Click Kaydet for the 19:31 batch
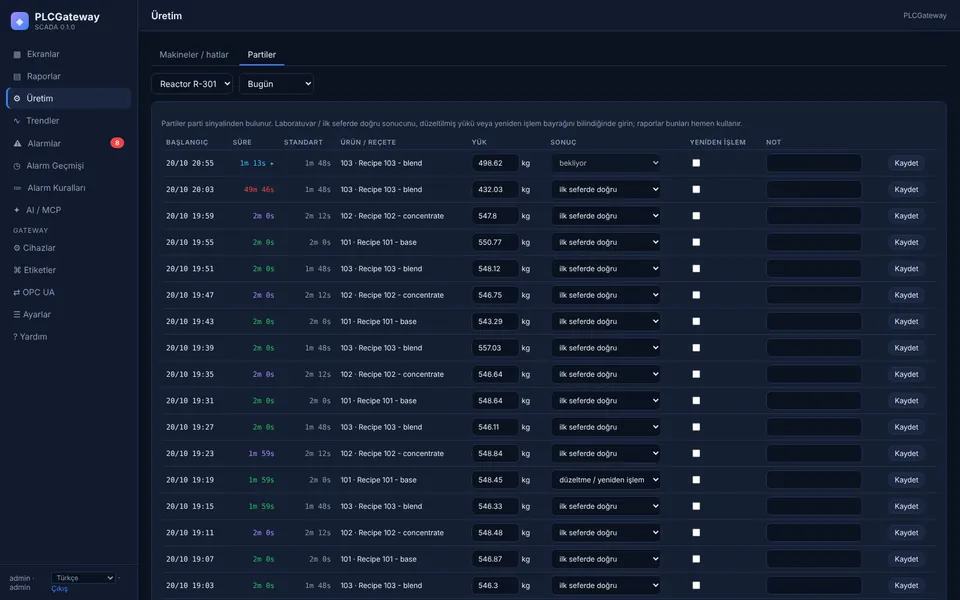This screenshot has width=960, height=600. pos(906,400)
